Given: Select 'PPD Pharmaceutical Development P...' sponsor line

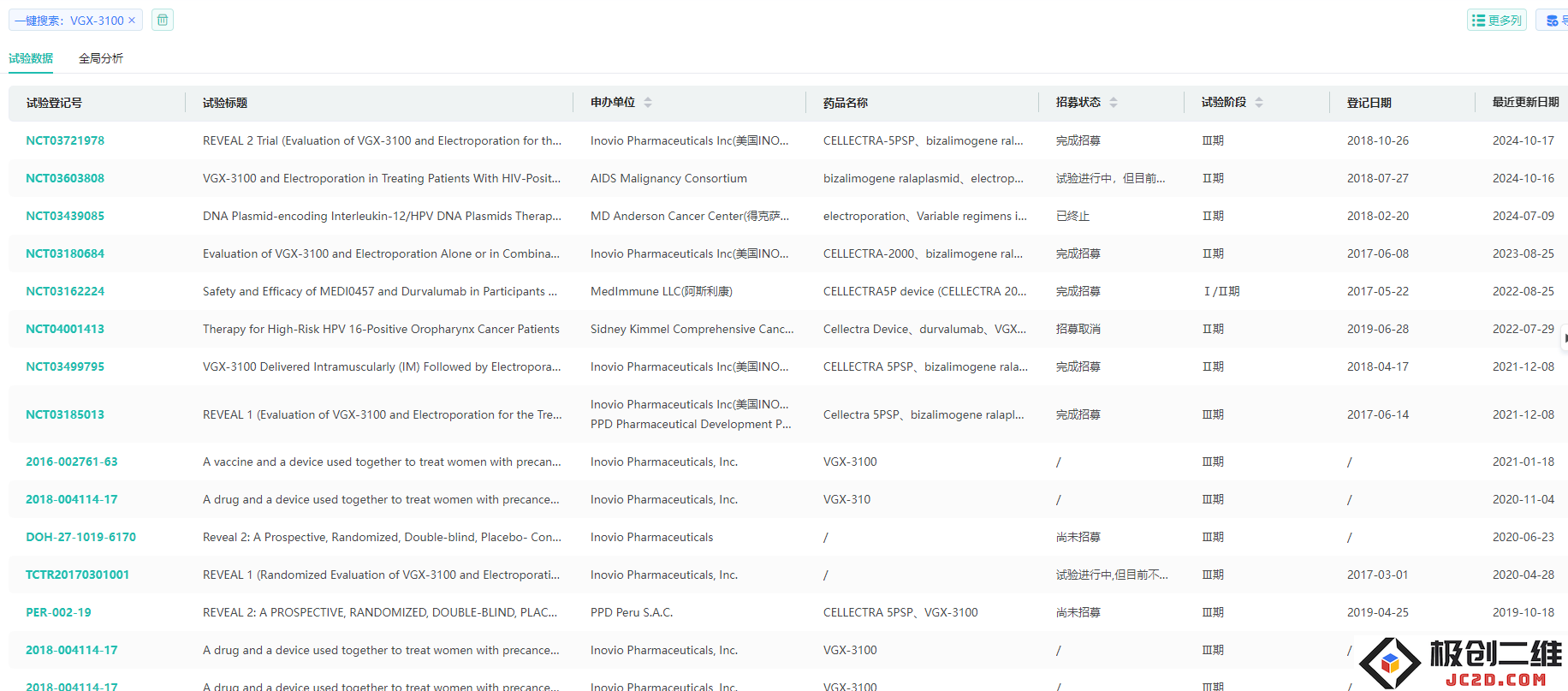Looking at the screenshot, I should coord(691,424).
